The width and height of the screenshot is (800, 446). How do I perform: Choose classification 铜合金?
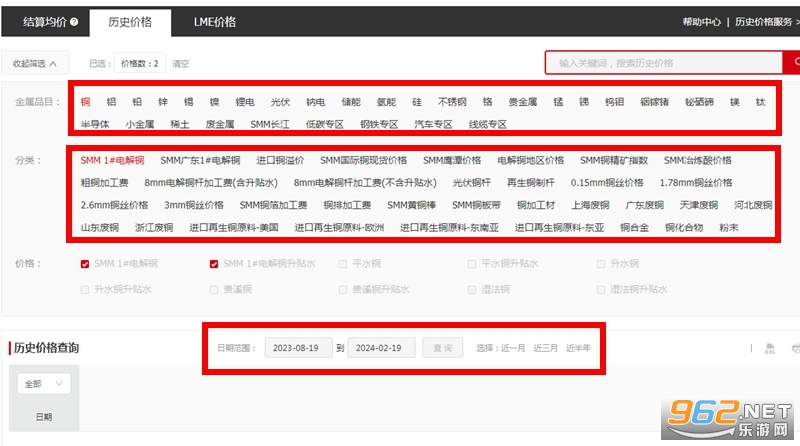634,228
